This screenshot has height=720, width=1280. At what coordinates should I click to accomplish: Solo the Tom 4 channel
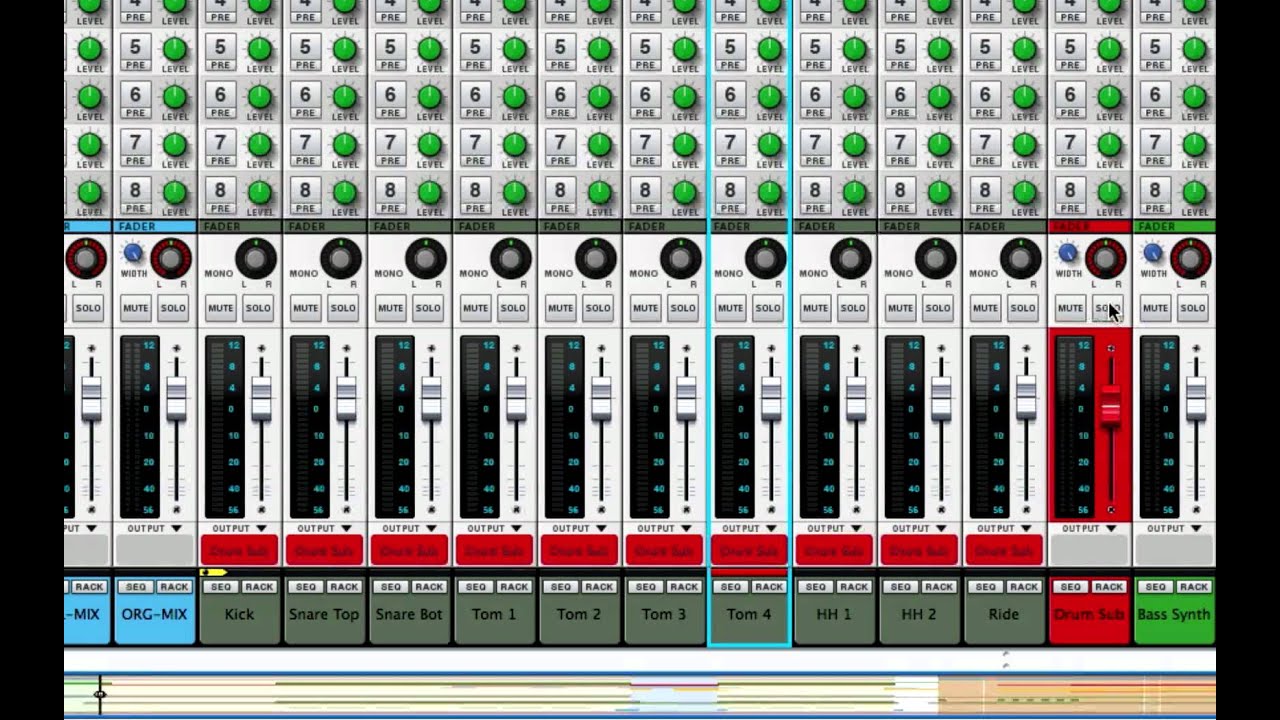coord(768,308)
